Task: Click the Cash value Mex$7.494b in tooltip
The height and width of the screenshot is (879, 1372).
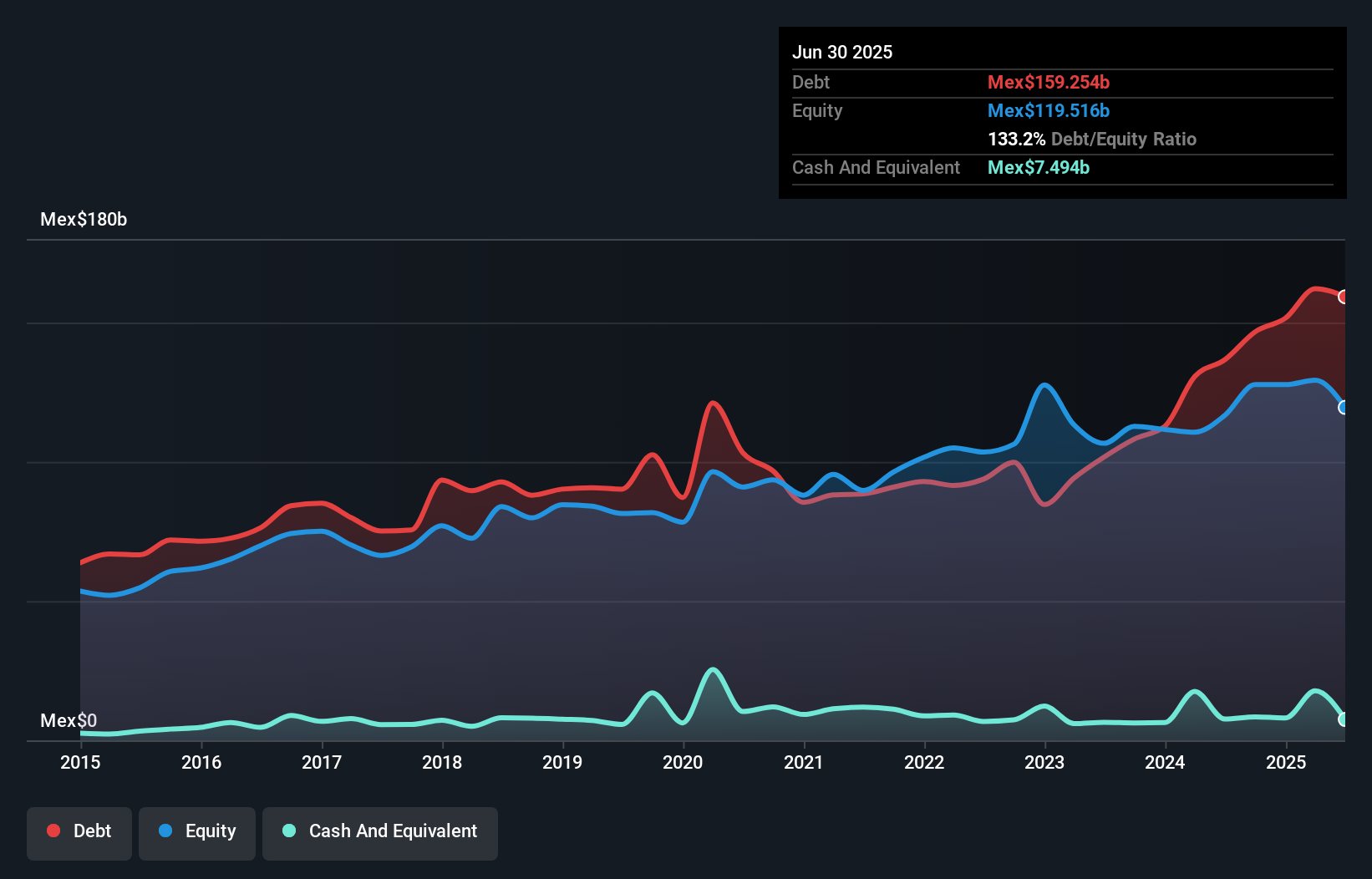Action: pyautogui.click(x=1038, y=167)
